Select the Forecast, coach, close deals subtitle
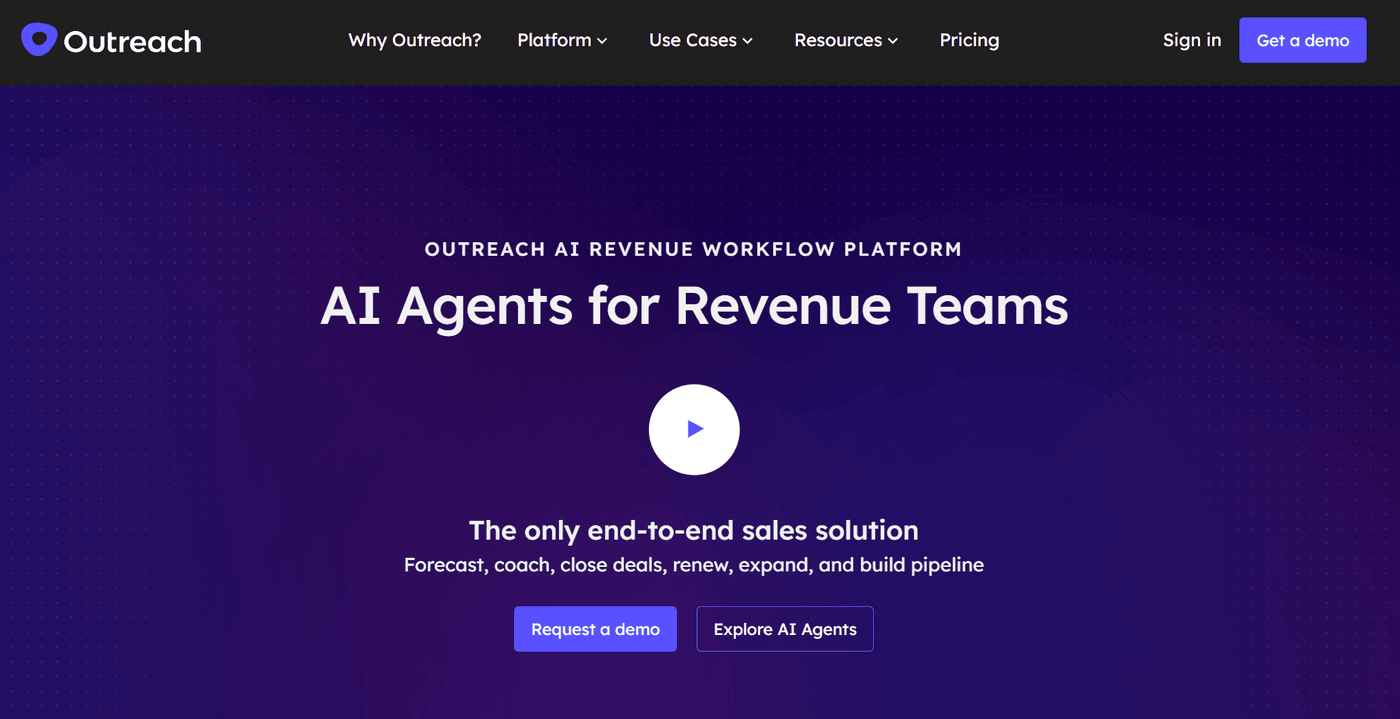The width and height of the screenshot is (1400, 719). [x=694, y=565]
